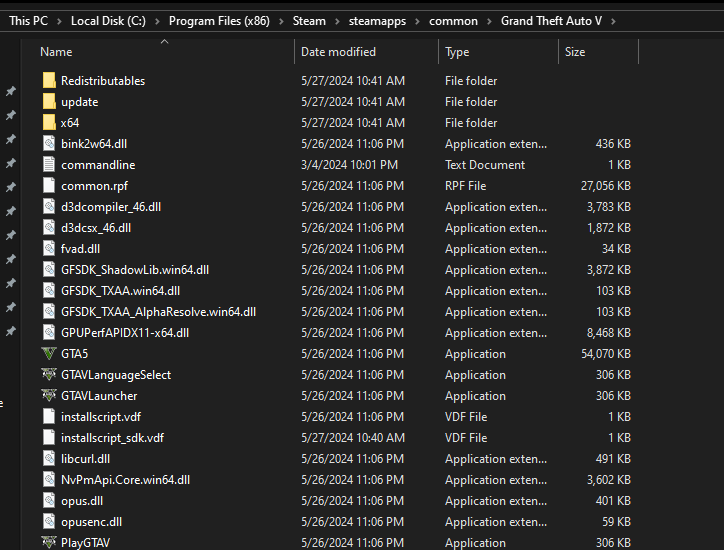Screen dimensions: 724x550
Task: Click the Text Document type cell
Action: pyautogui.click(x=485, y=165)
